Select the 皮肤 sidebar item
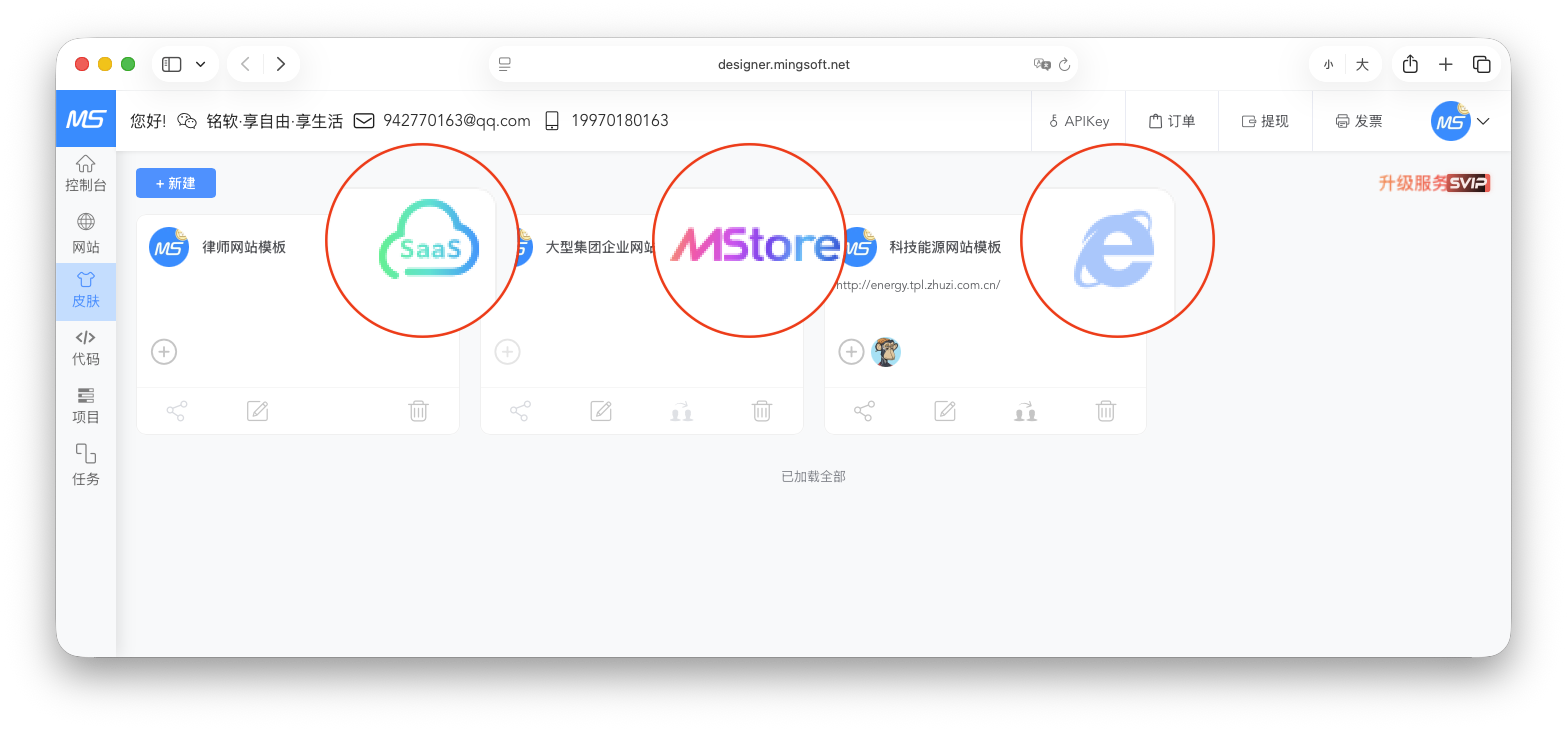This screenshot has height=731, width=1567. (x=86, y=290)
